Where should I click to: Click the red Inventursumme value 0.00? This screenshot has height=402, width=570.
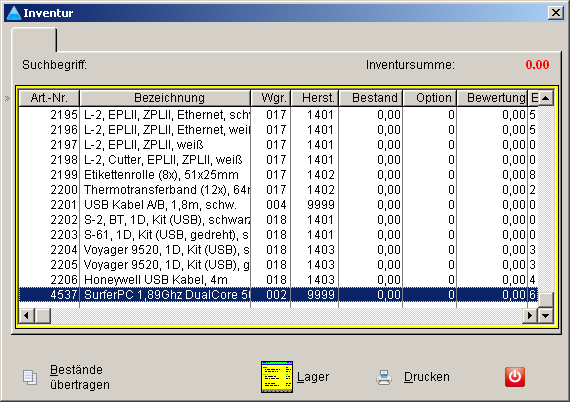pos(537,65)
